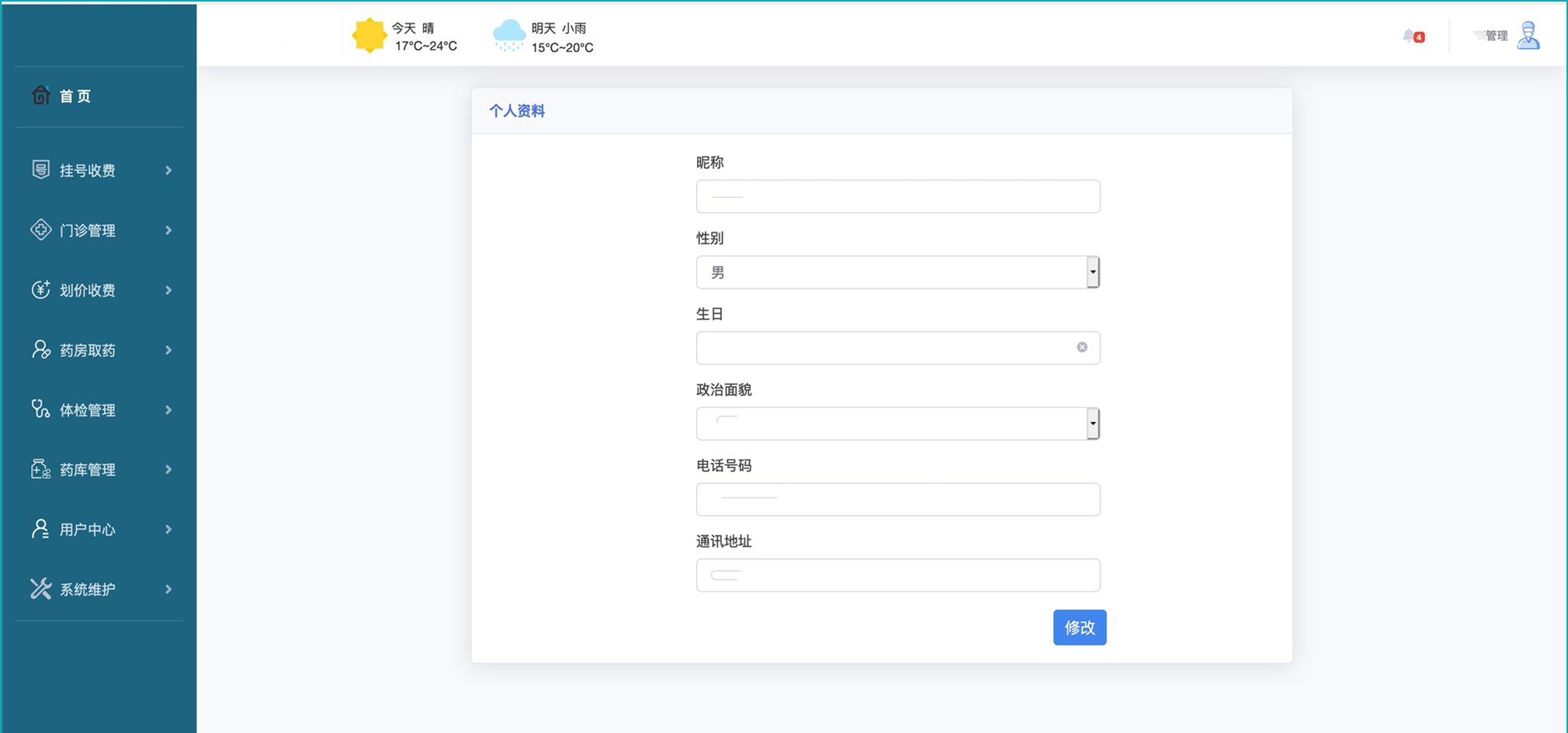
Task: Expand the 用户中心 submenu chevron
Action: pyautogui.click(x=168, y=530)
